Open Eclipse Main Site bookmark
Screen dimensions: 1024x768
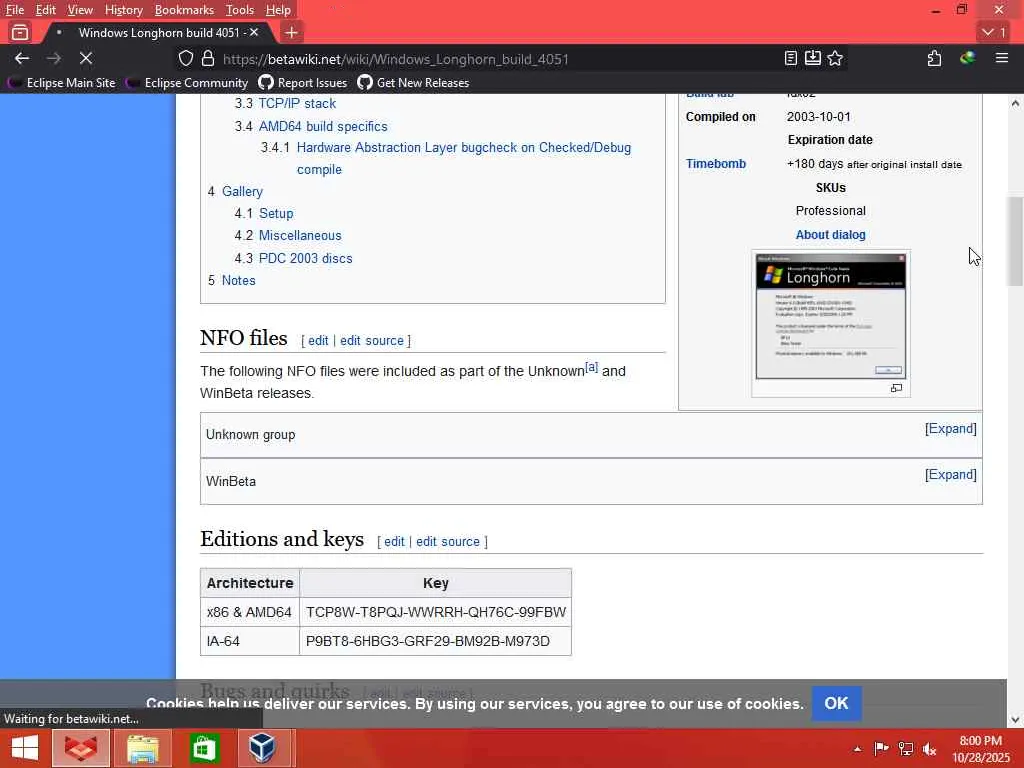point(62,83)
